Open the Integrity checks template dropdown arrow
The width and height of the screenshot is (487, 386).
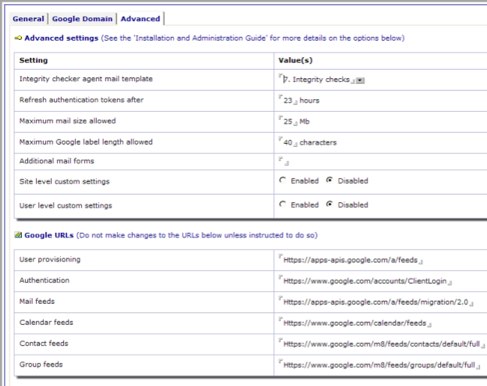coord(360,80)
